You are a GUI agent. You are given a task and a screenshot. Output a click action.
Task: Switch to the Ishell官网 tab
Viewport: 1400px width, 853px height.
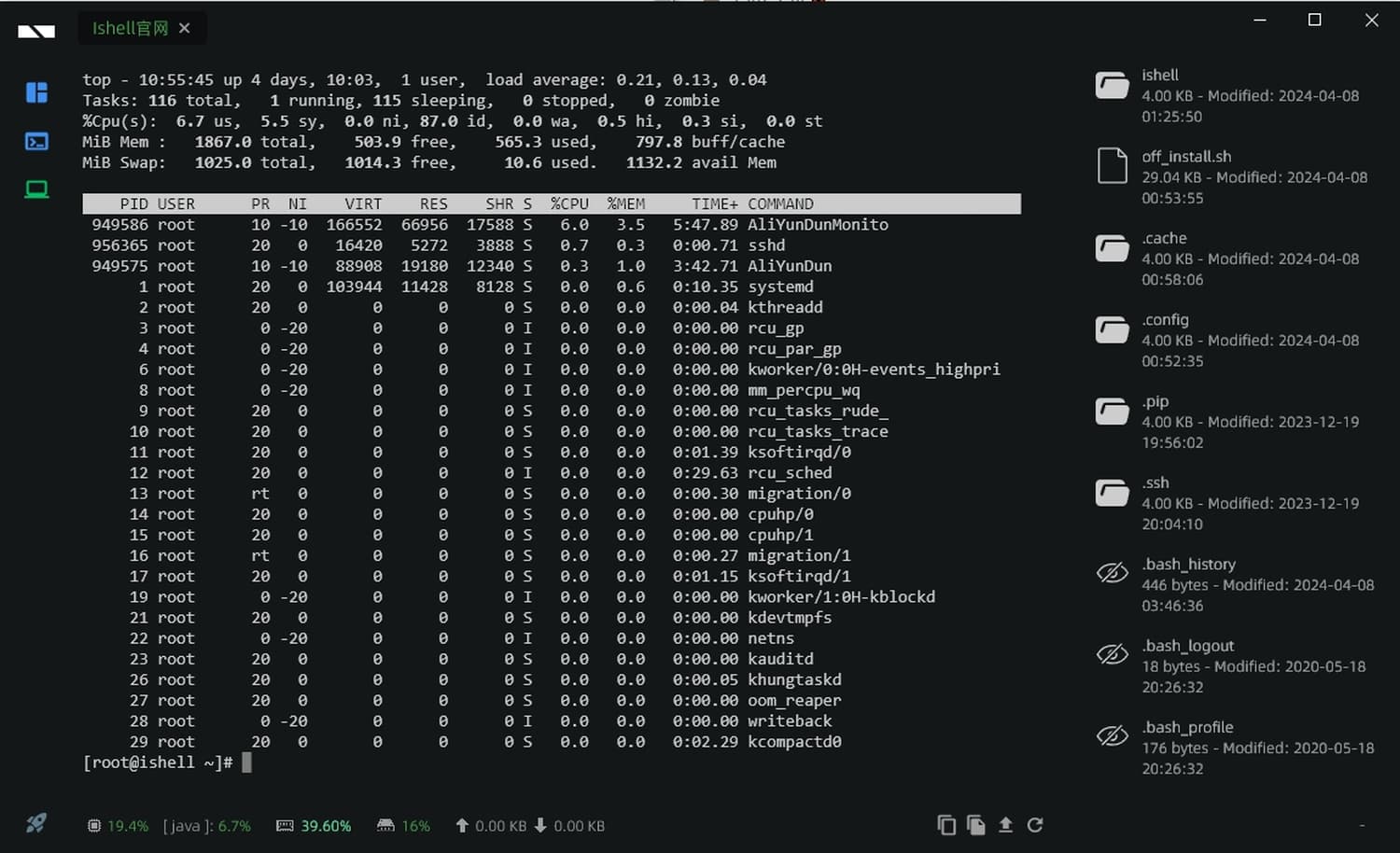(130, 29)
